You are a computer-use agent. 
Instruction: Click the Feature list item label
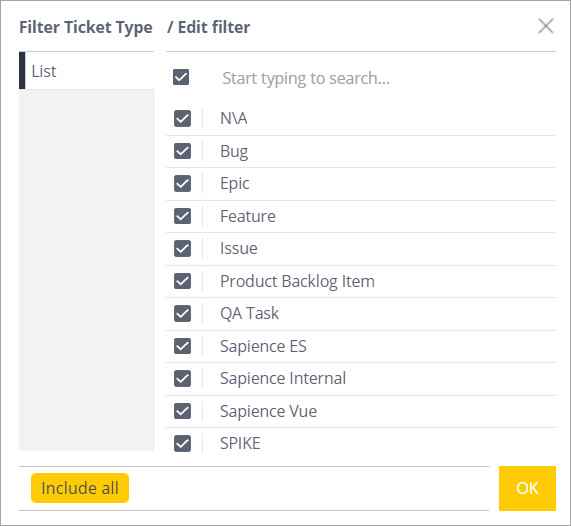(248, 216)
